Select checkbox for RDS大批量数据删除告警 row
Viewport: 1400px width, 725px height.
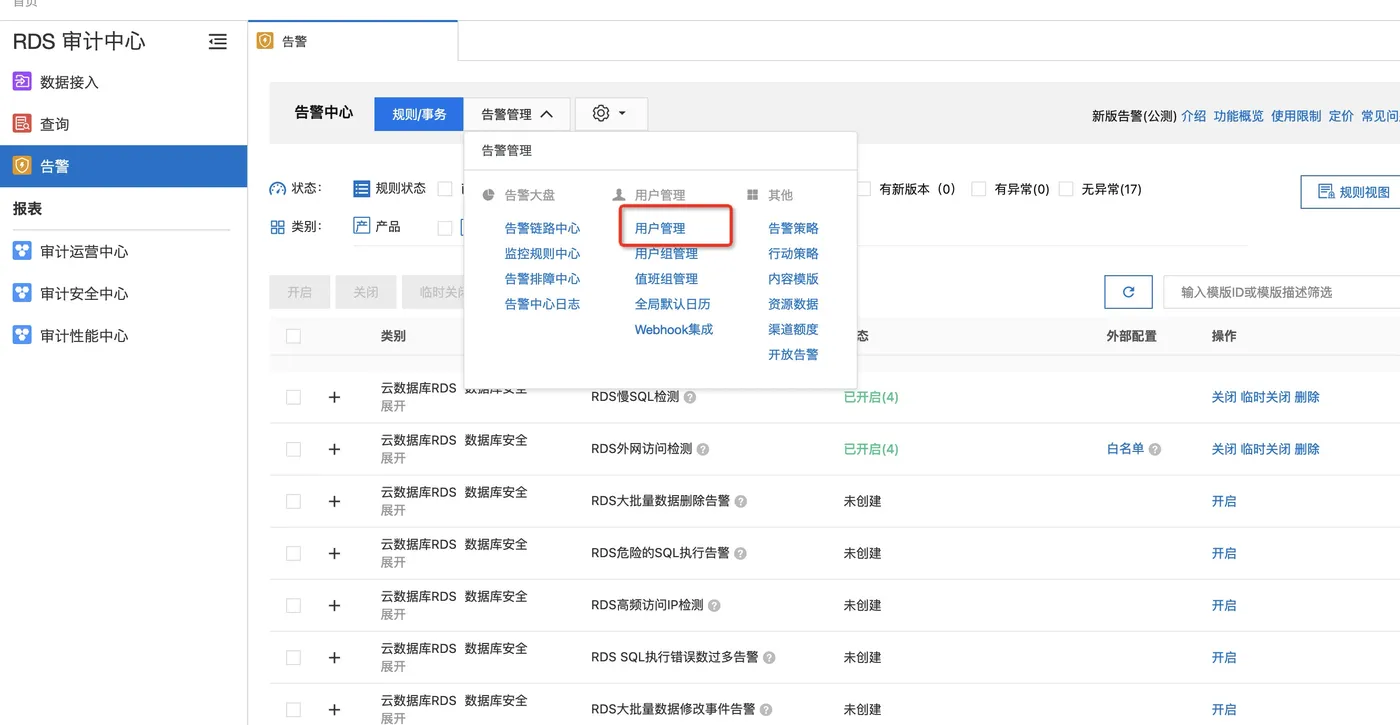[x=293, y=501]
